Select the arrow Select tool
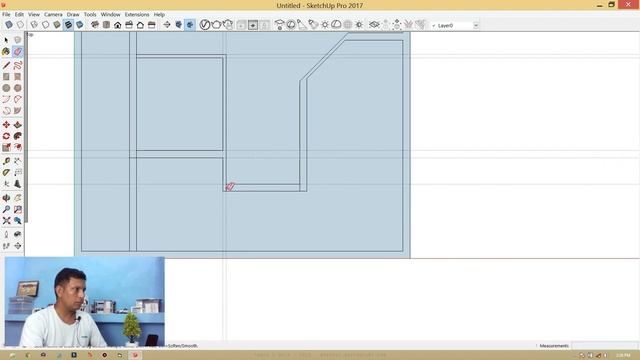 tap(6, 40)
